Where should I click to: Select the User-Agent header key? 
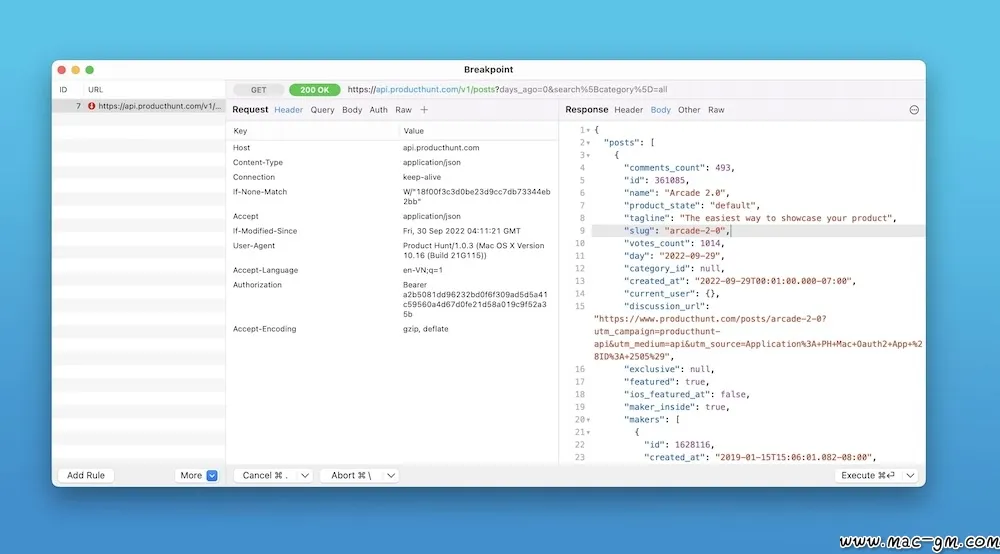coord(254,246)
